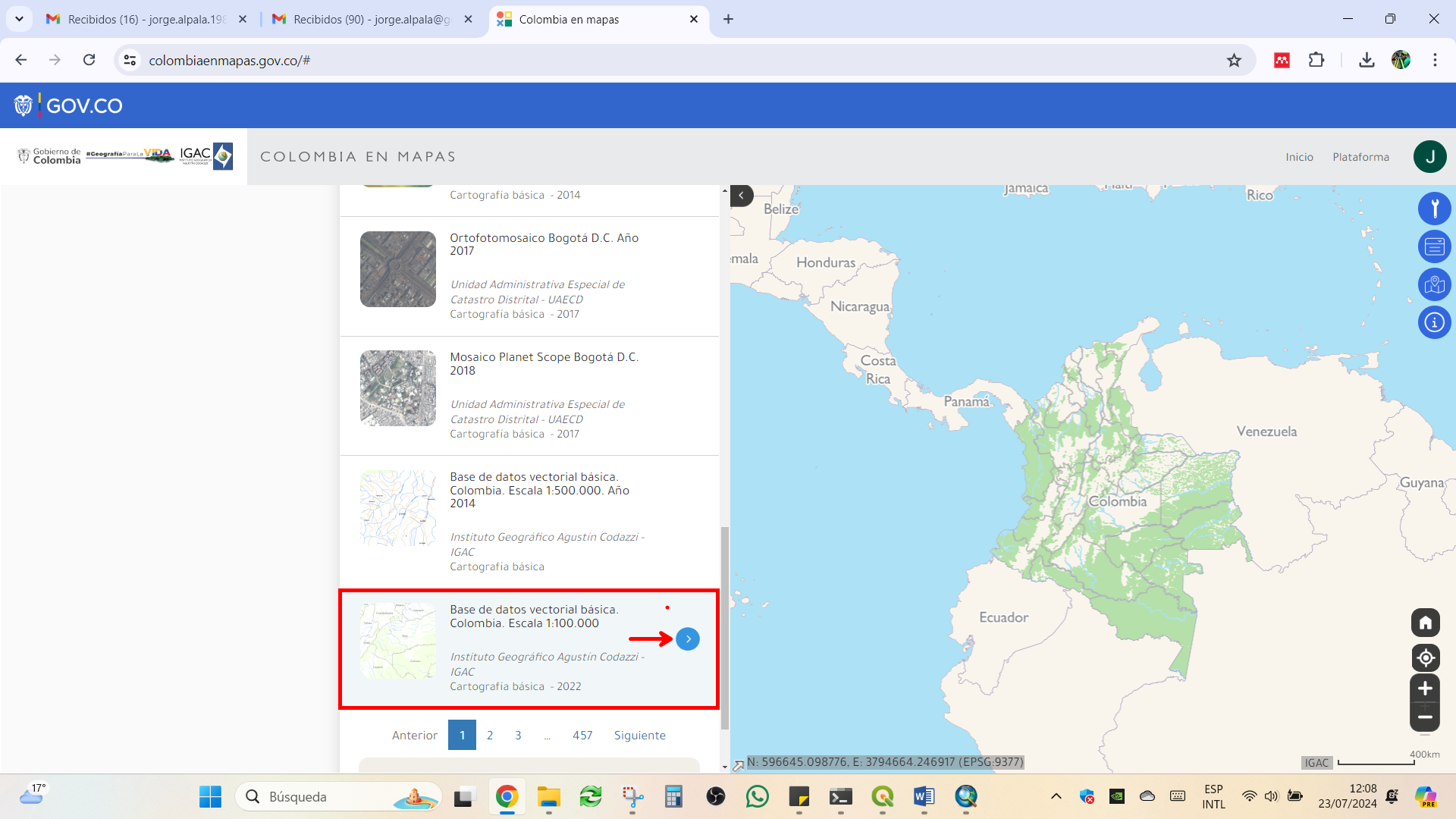Viewport: 1456px width, 819px height.
Task: Go to the Siguiente results page
Action: point(639,735)
